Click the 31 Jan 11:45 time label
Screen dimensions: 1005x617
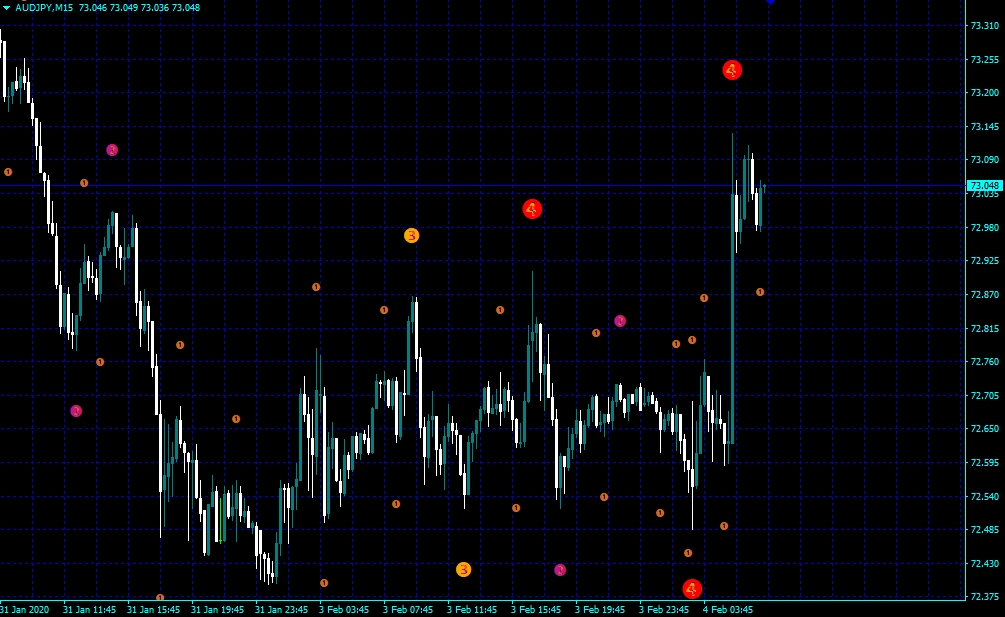point(89,609)
